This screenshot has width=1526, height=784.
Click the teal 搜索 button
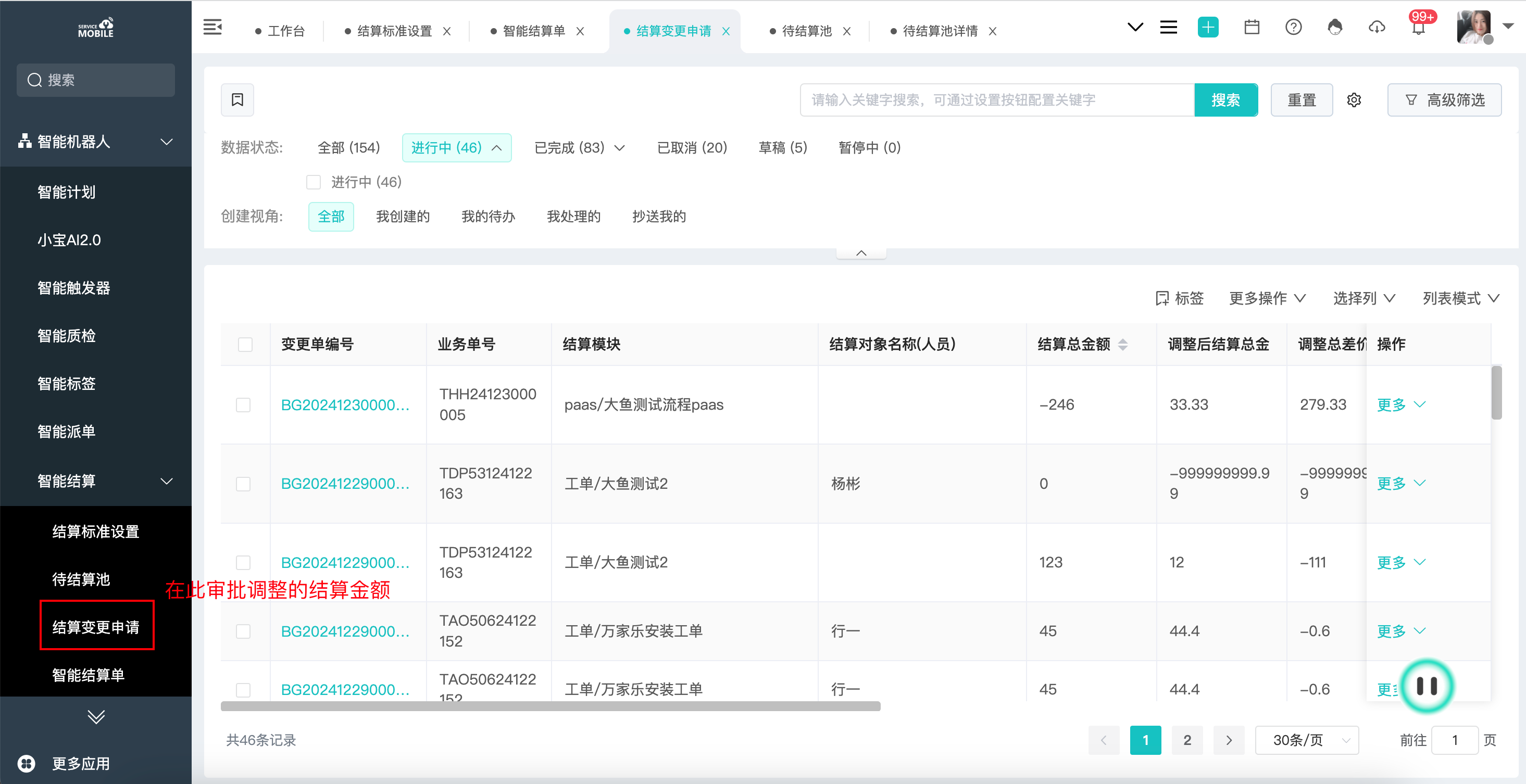coord(1225,99)
